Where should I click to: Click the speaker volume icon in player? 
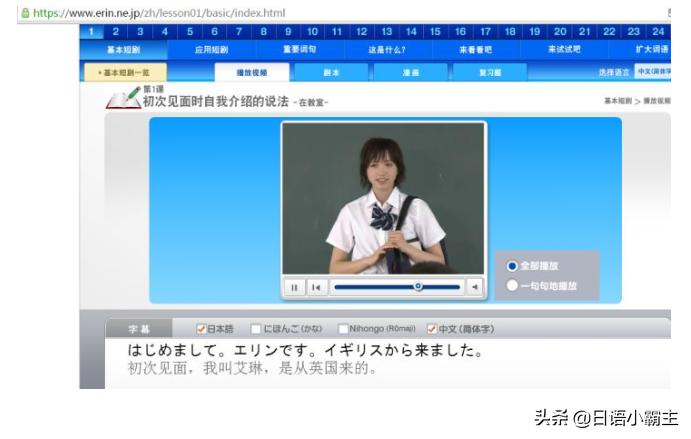click(x=475, y=287)
